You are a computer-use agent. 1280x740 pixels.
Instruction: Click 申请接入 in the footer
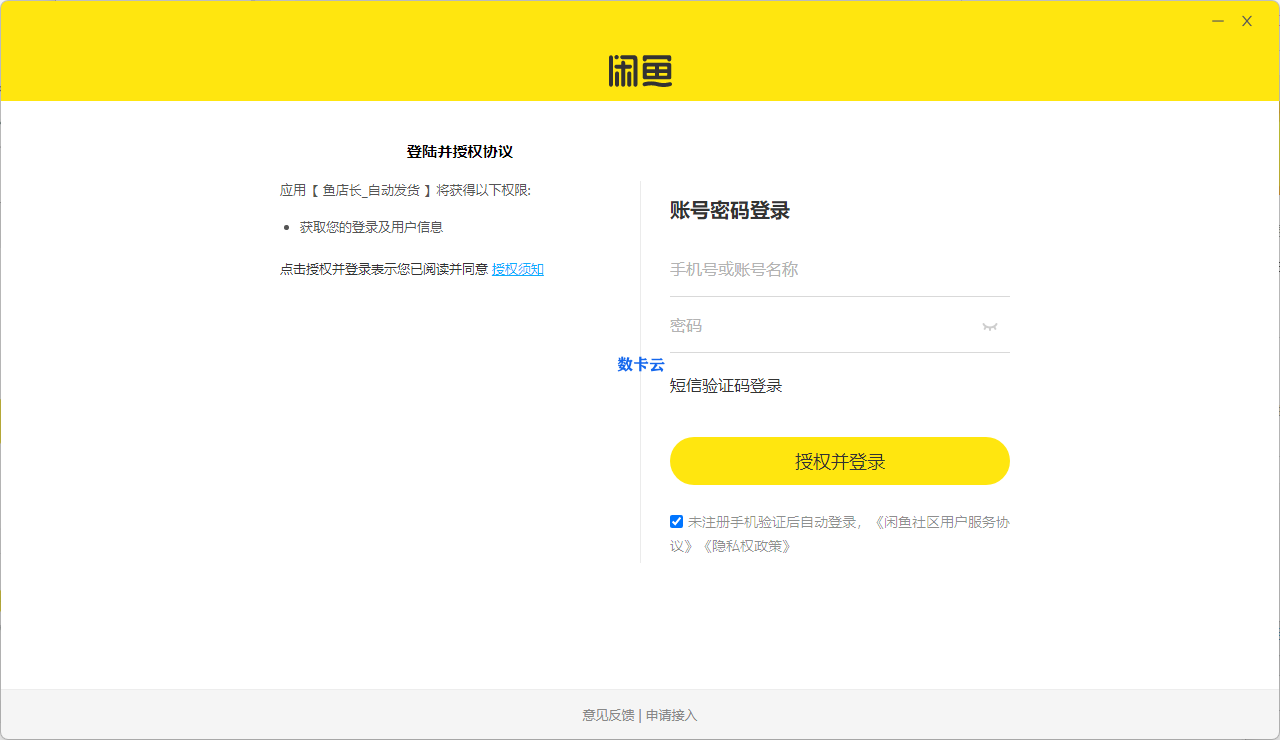[x=671, y=715]
